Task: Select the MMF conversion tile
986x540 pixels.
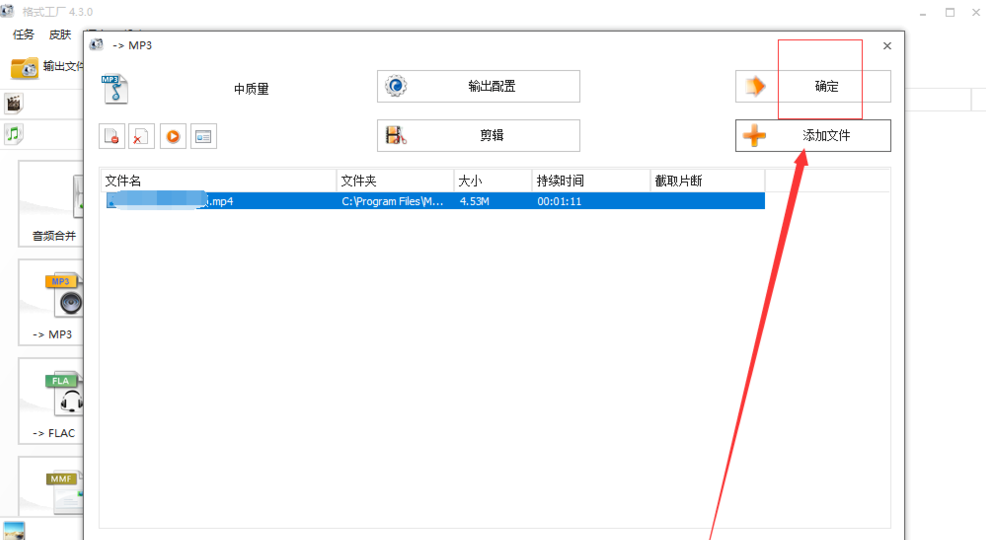Action: click(51, 487)
